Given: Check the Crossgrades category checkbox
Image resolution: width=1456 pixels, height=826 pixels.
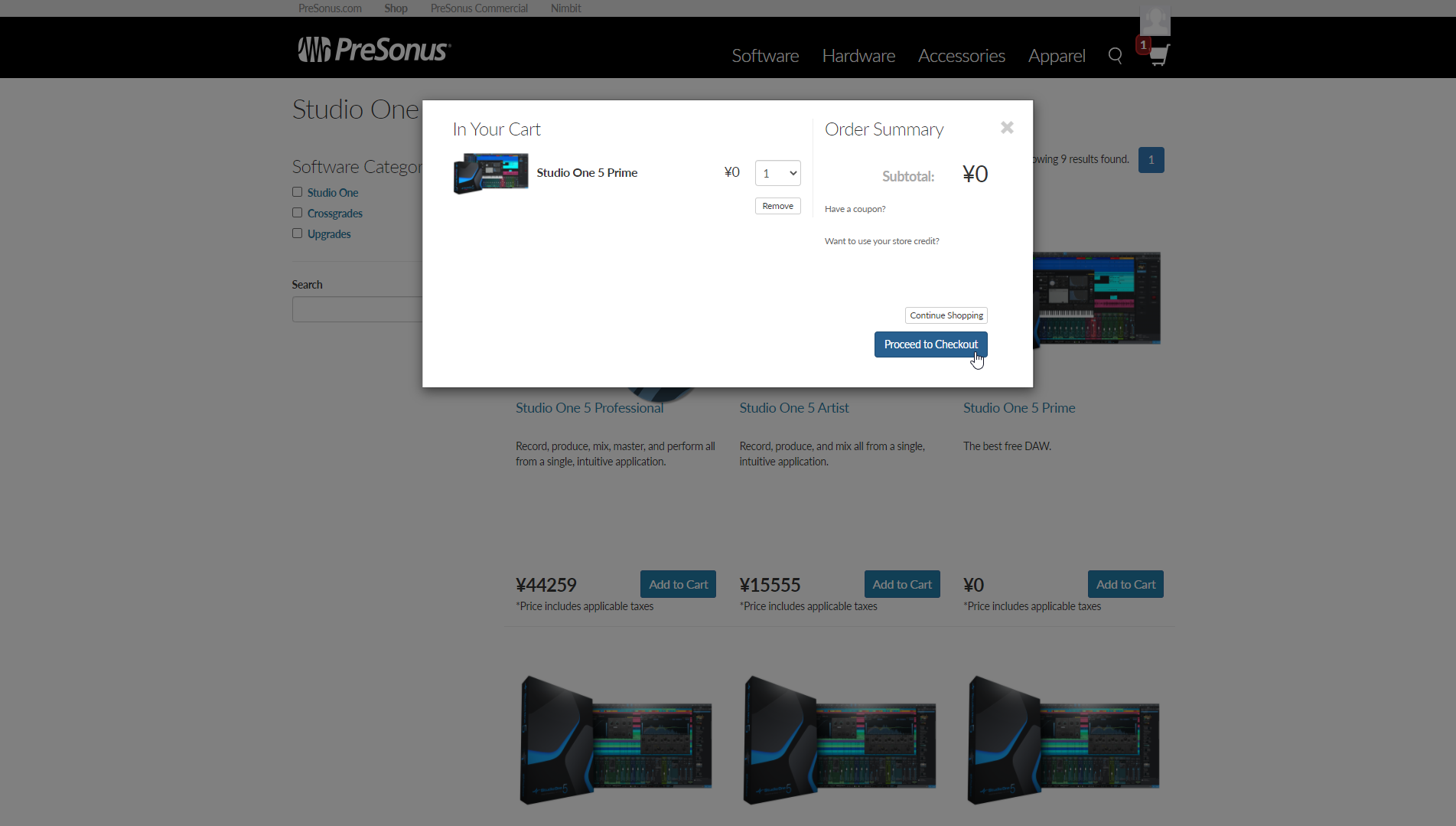Looking at the screenshot, I should pos(297,213).
